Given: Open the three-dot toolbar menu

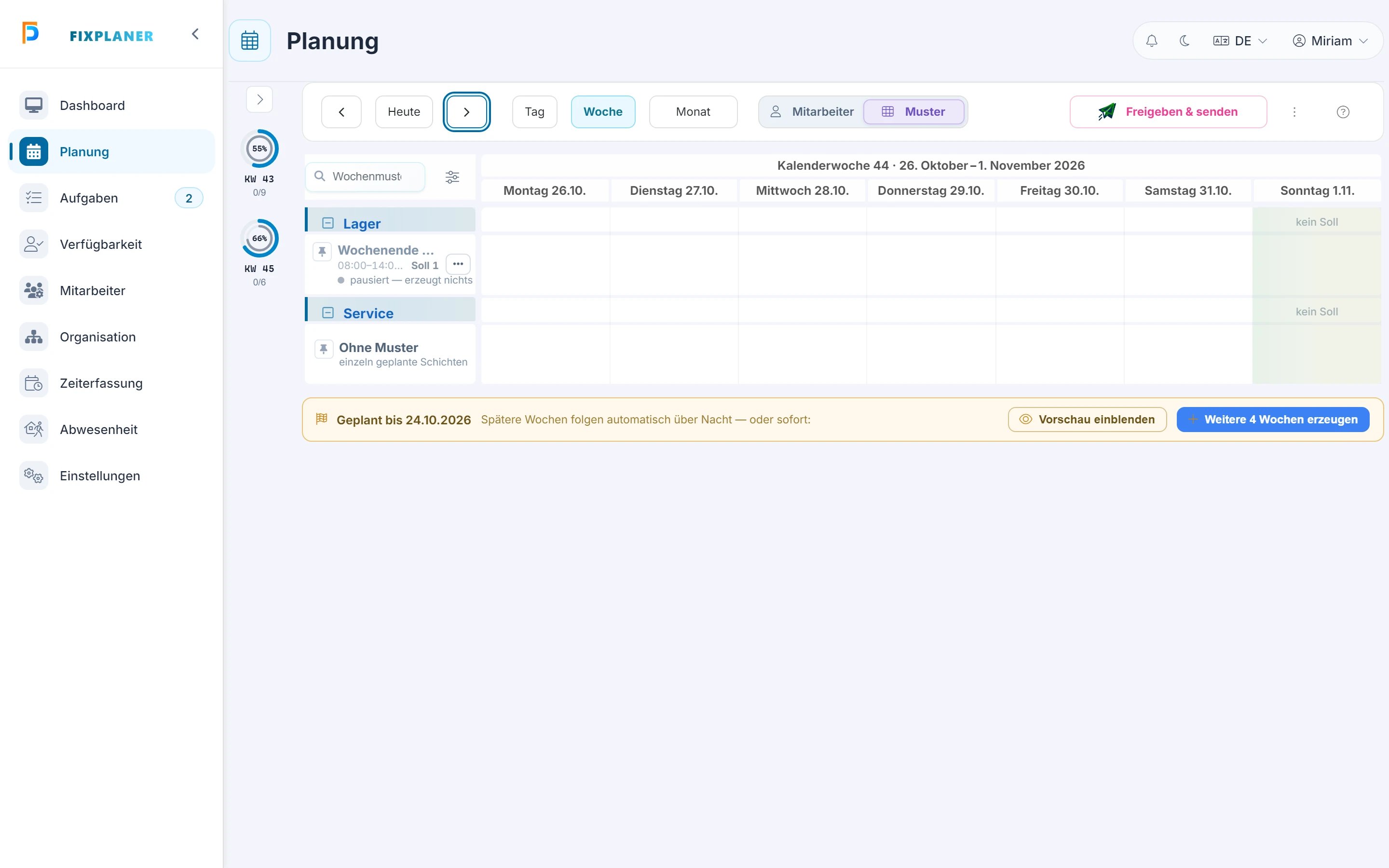Looking at the screenshot, I should (1294, 112).
